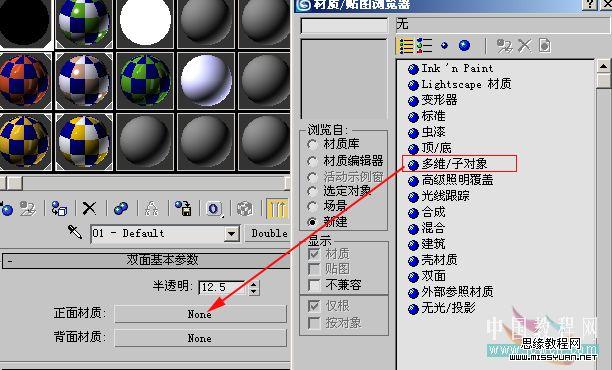Select 外部参照材质 material
This screenshot has height=370, width=612.
pyautogui.click(x=450, y=292)
